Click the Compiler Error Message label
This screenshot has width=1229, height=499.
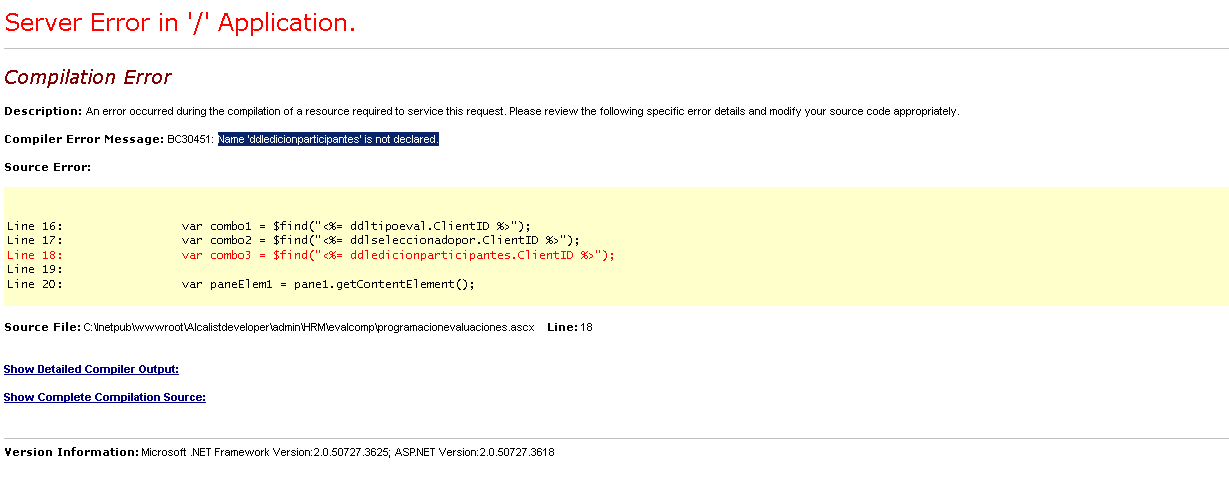click(x=84, y=139)
